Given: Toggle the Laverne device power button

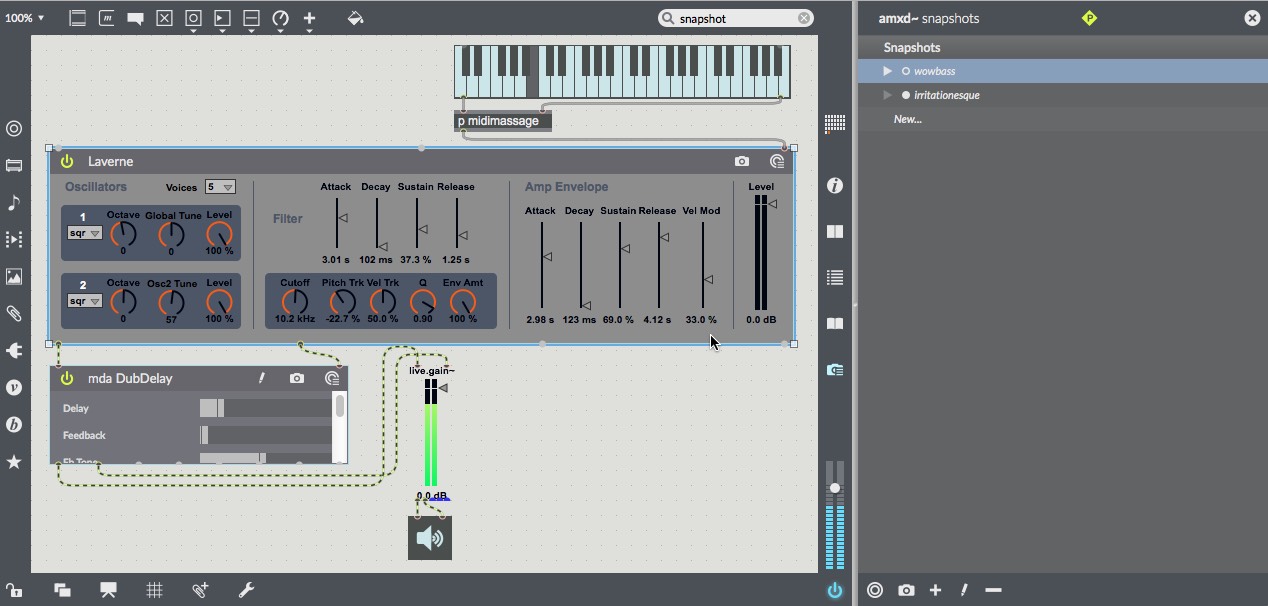Looking at the screenshot, I should (67, 161).
